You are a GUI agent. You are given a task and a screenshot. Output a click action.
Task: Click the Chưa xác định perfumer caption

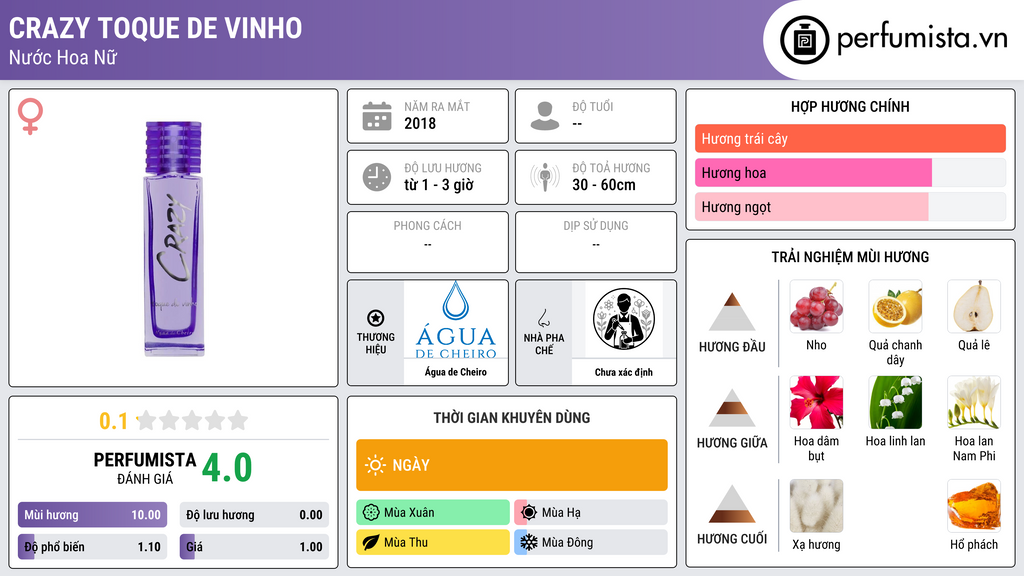coord(624,372)
